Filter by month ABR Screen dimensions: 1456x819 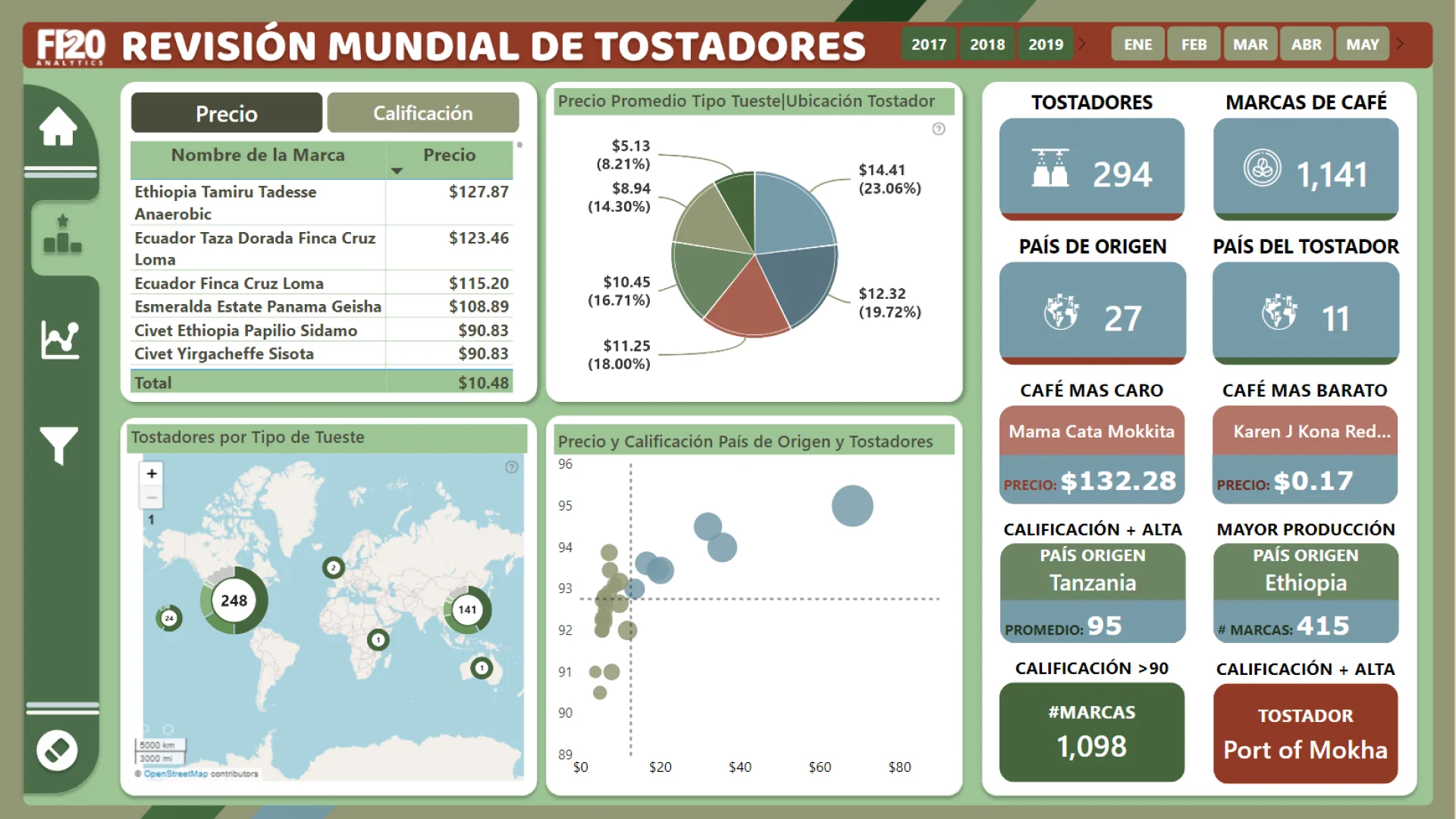click(1307, 44)
